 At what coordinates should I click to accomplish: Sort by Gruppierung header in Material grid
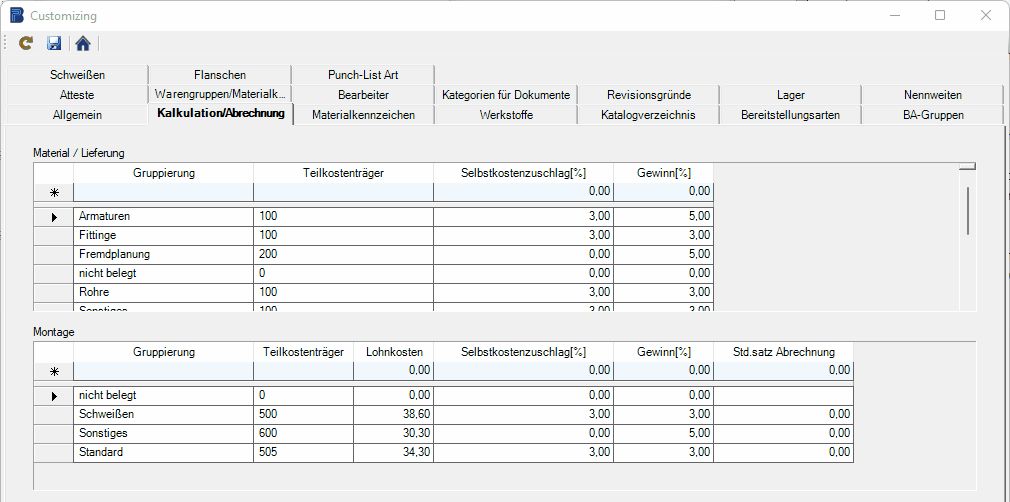pos(163,173)
